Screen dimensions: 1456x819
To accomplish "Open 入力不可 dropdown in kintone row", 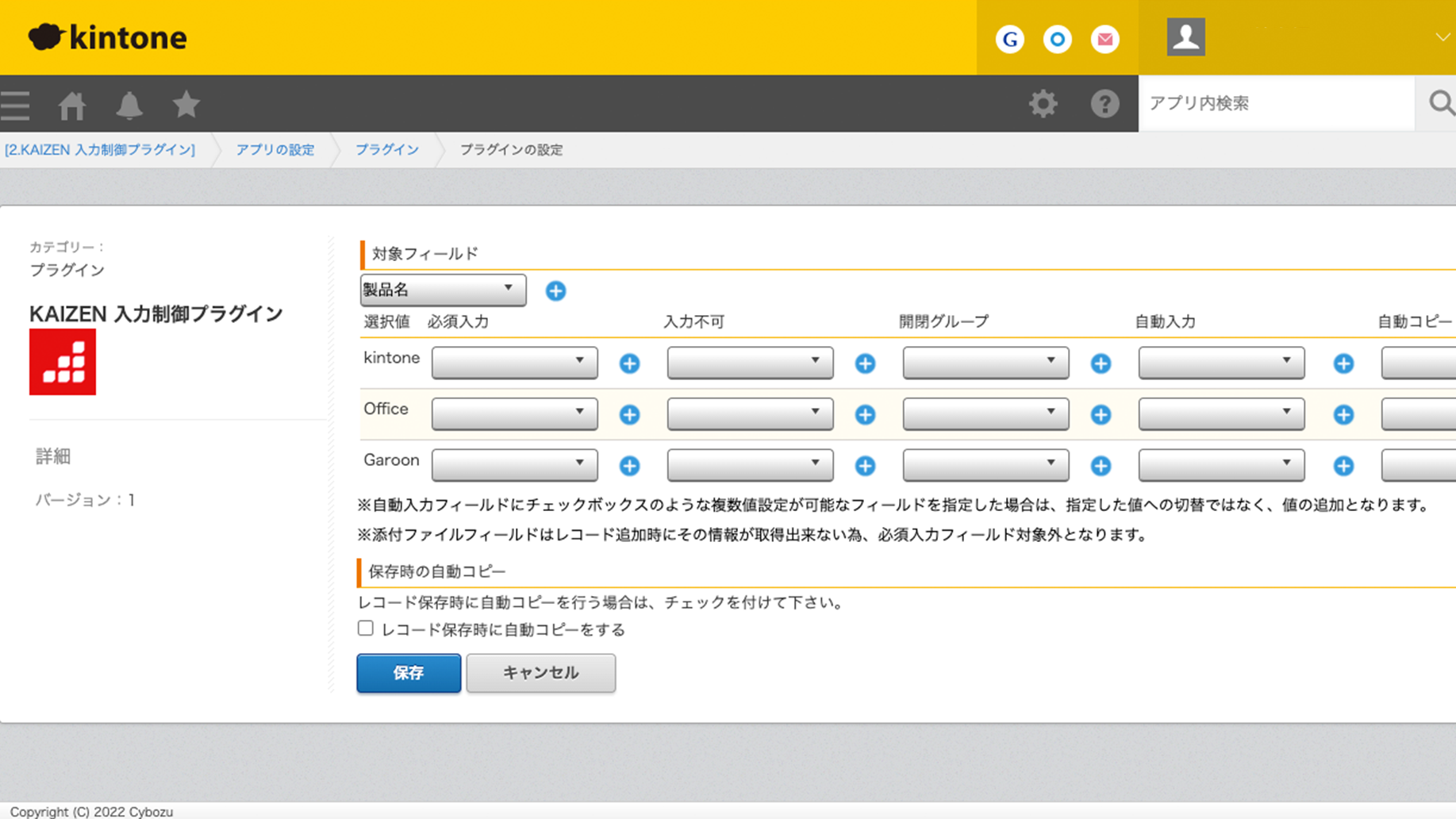I will pos(750,363).
